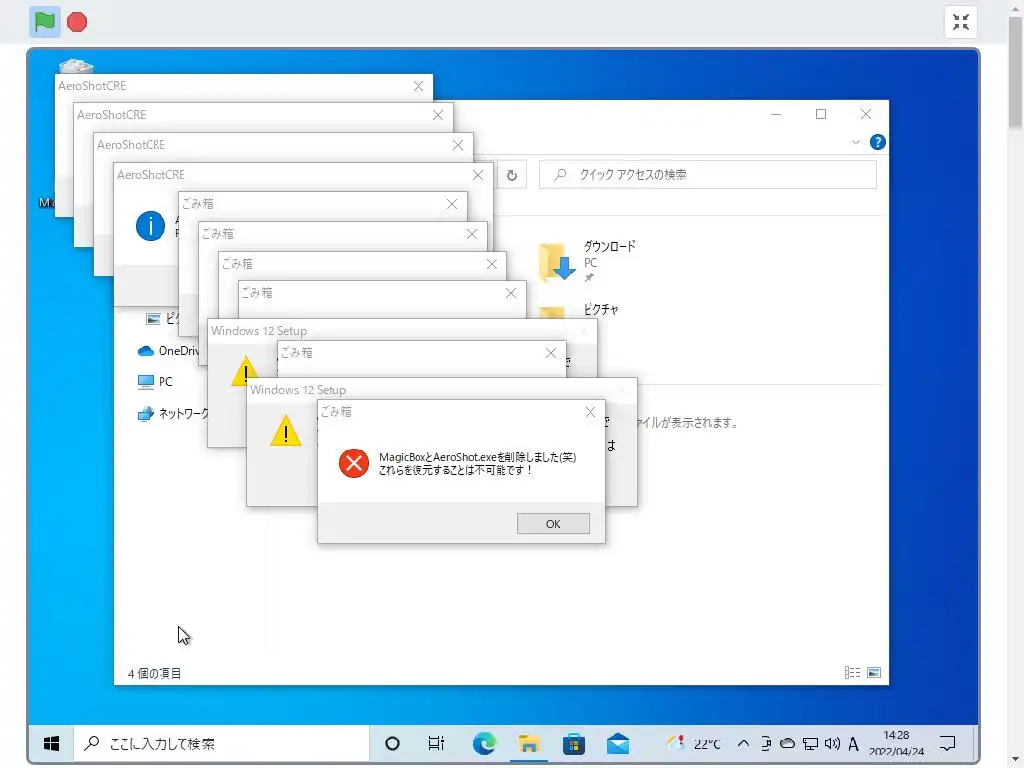Select PC in the navigation pane
The height and width of the screenshot is (768, 1024).
155,381
